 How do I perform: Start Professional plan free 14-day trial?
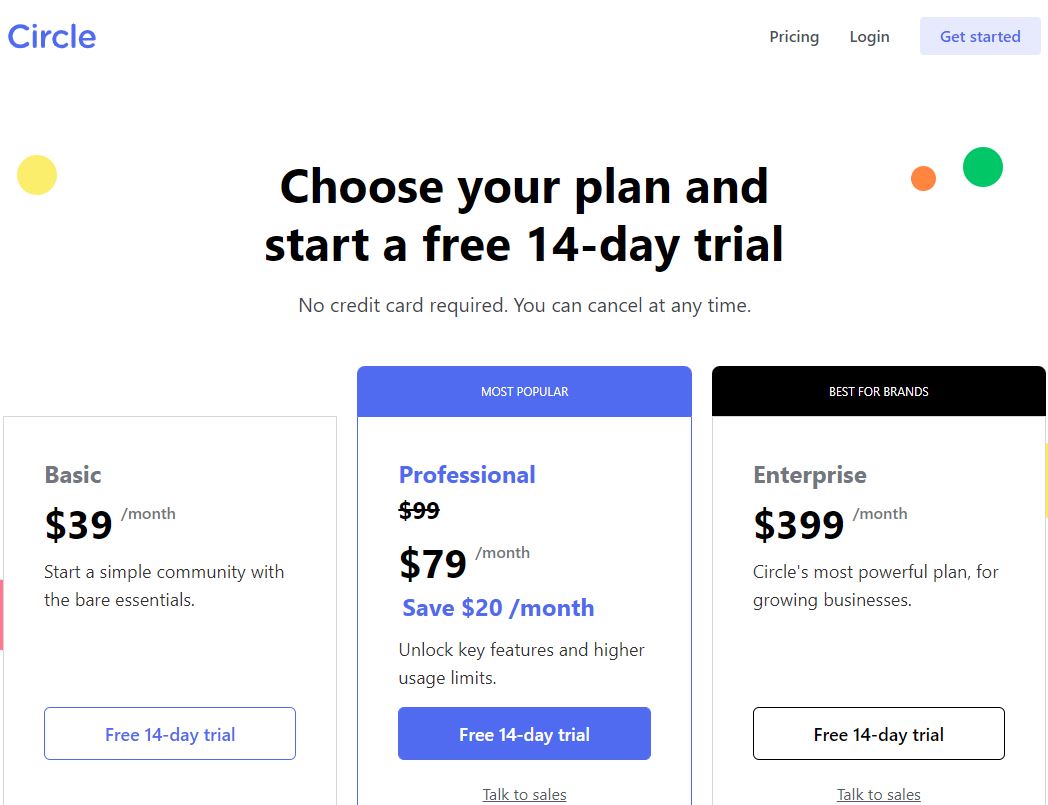pos(524,733)
